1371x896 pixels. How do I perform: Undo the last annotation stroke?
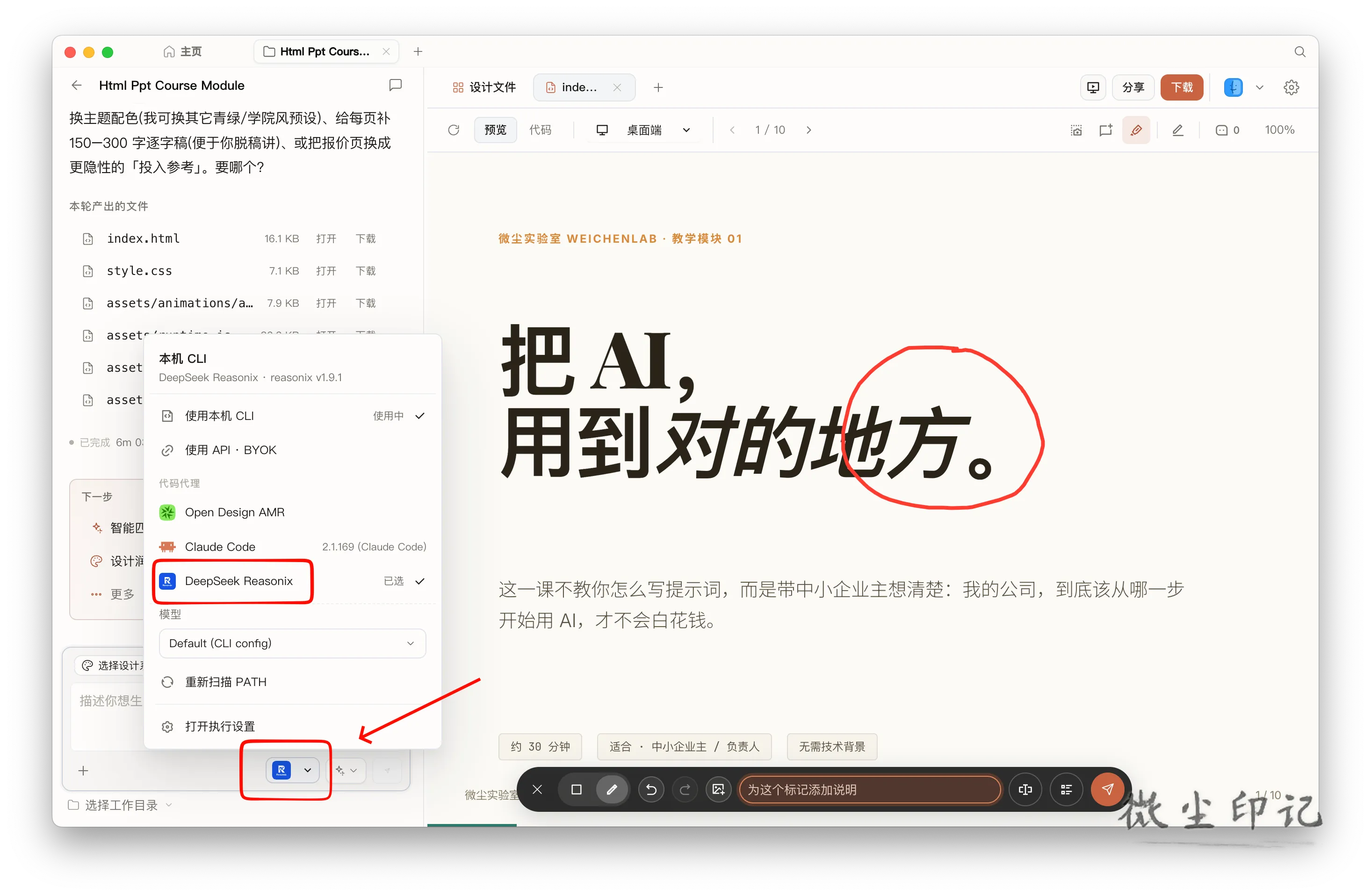(651, 789)
